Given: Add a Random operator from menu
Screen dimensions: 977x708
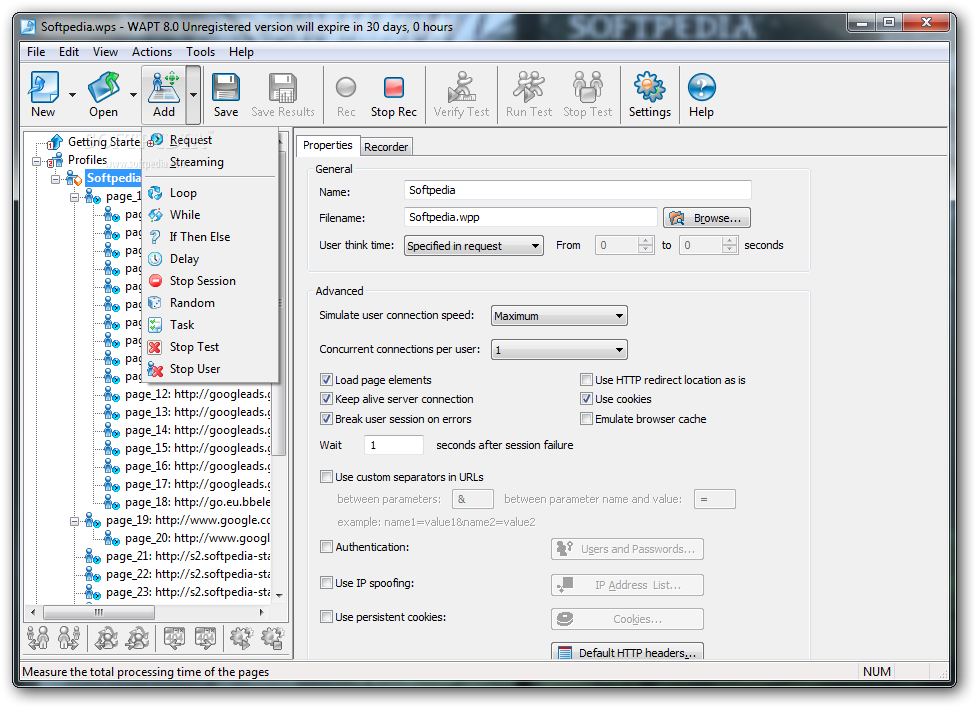Looking at the screenshot, I should [211, 303].
